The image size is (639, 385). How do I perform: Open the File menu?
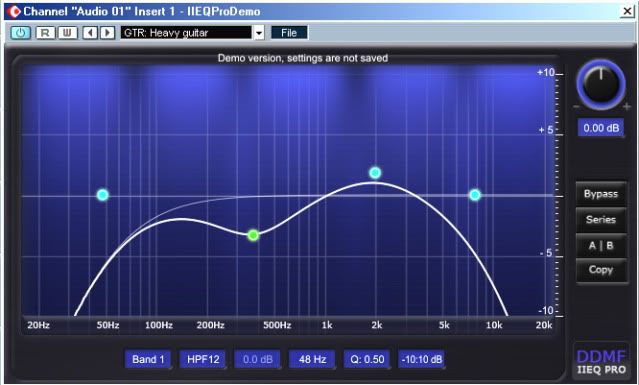pos(289,33)
